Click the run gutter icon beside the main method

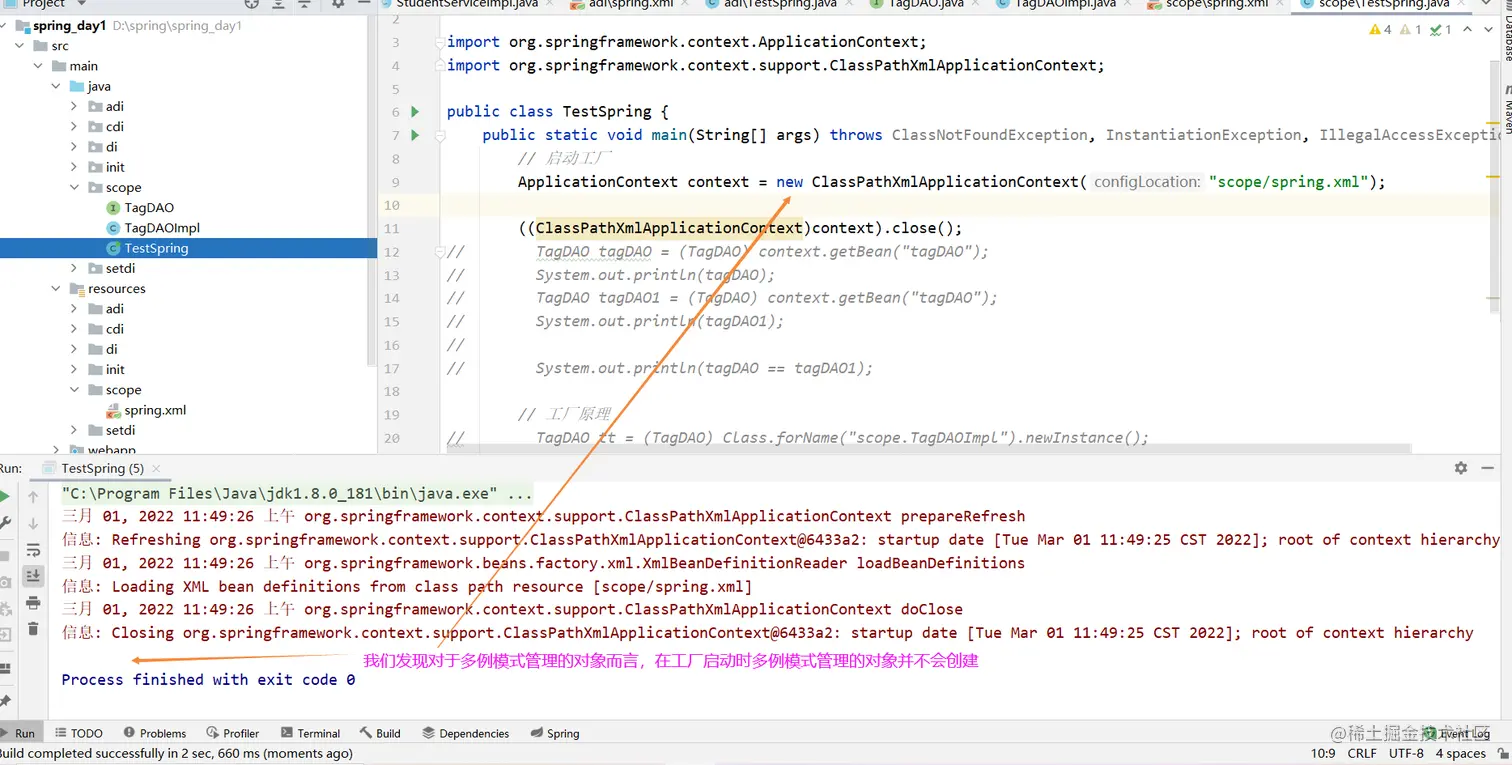tap(415, 135)
